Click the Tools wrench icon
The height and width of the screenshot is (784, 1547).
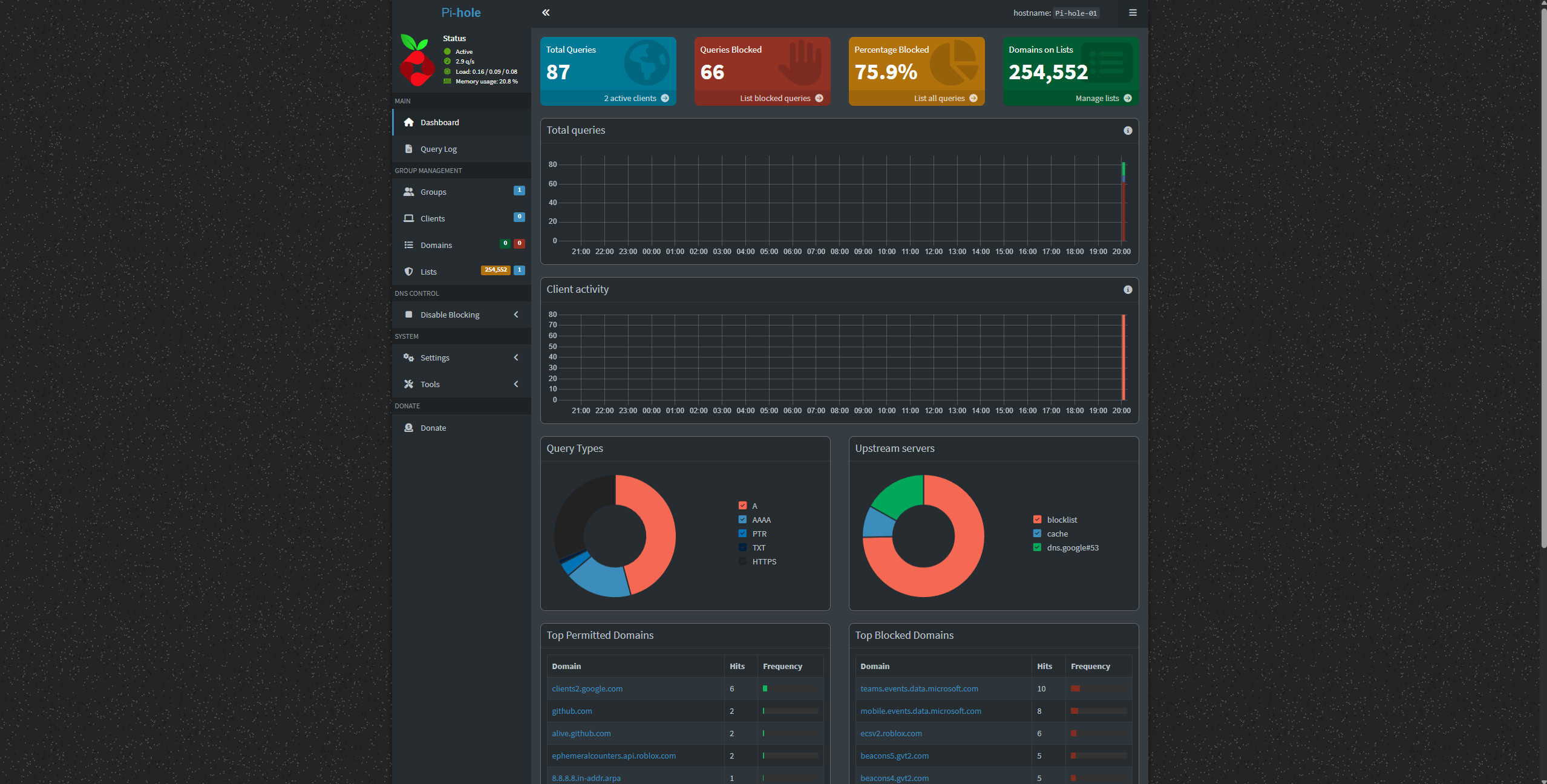[409, 384]
